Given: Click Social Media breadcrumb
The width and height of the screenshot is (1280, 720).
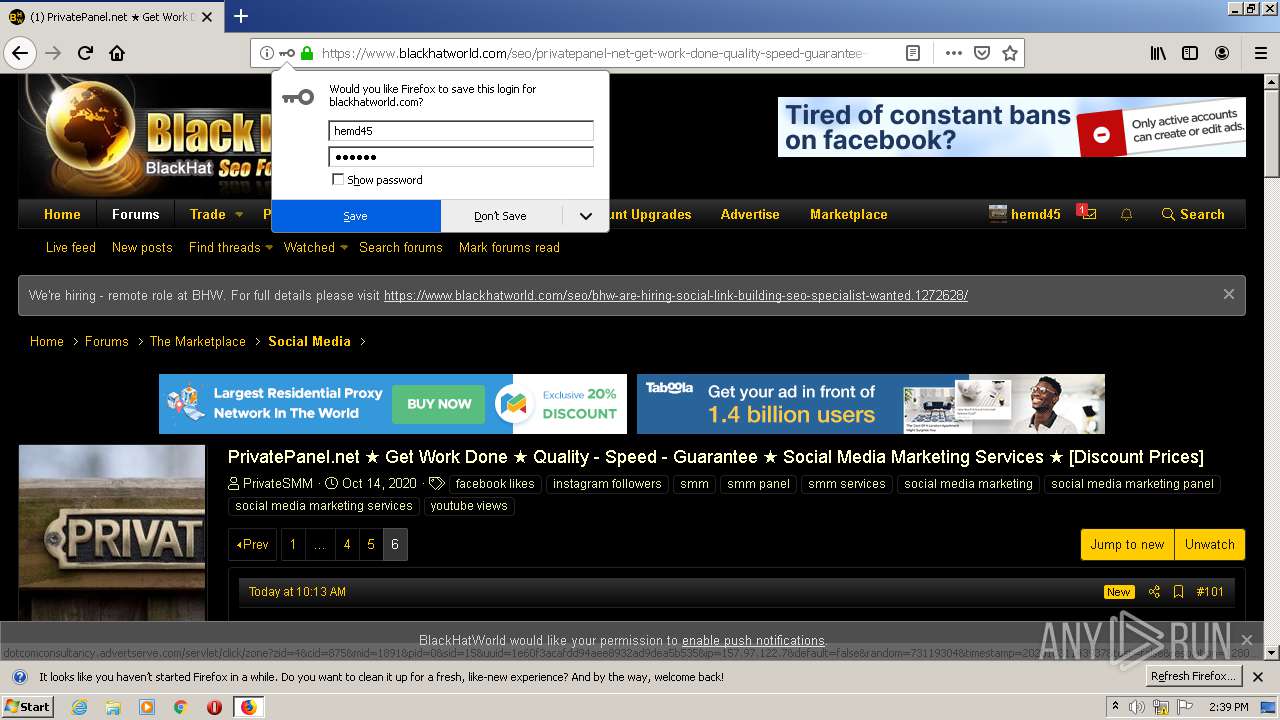Looking at the screenshot, I should [309, 341].
